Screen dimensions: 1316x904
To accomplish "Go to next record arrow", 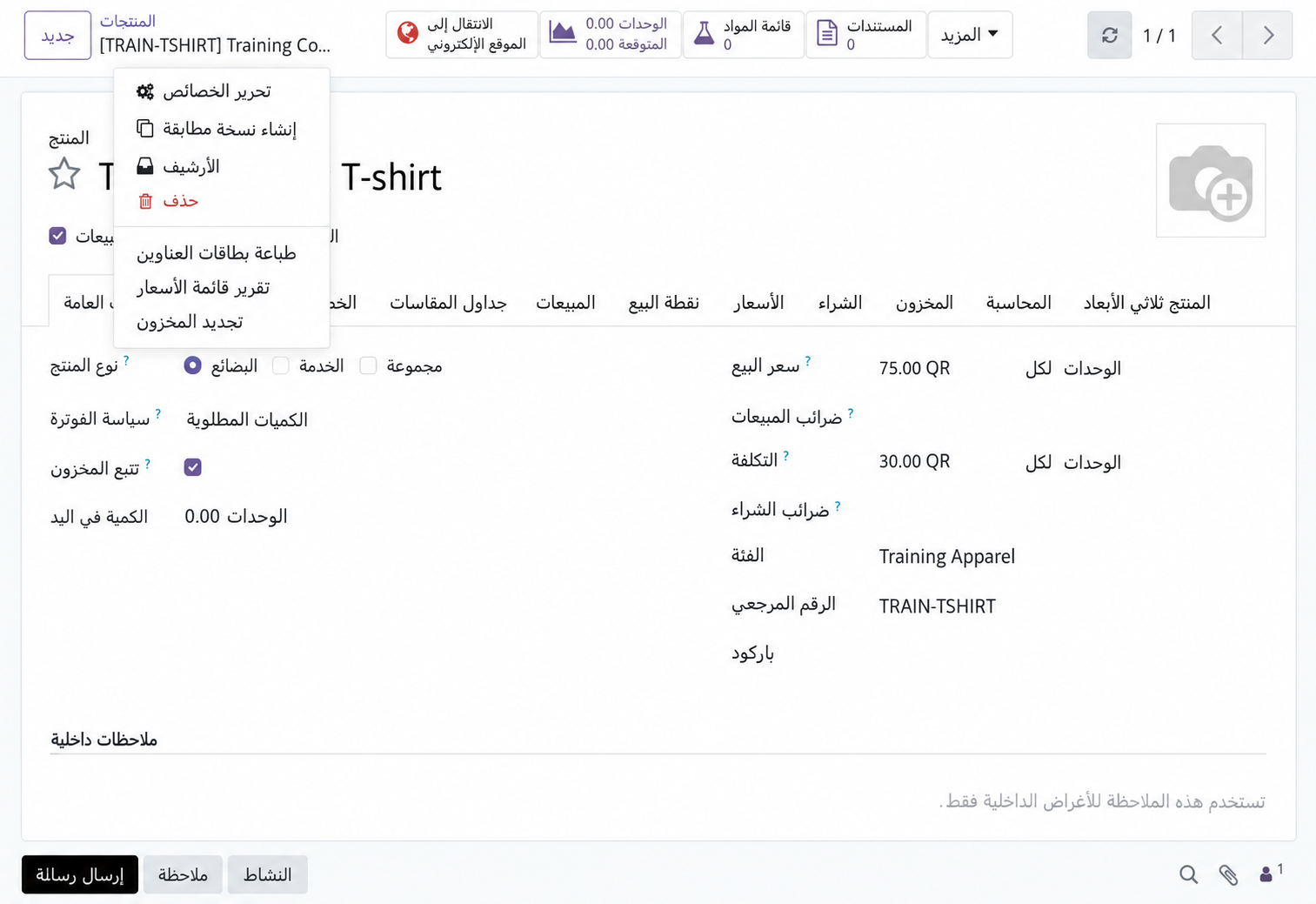I will [x=1267, y=35].
